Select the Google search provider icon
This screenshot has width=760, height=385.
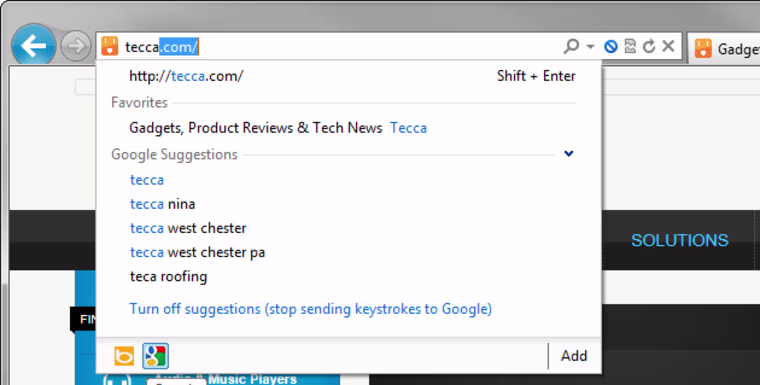coord(156,356)
